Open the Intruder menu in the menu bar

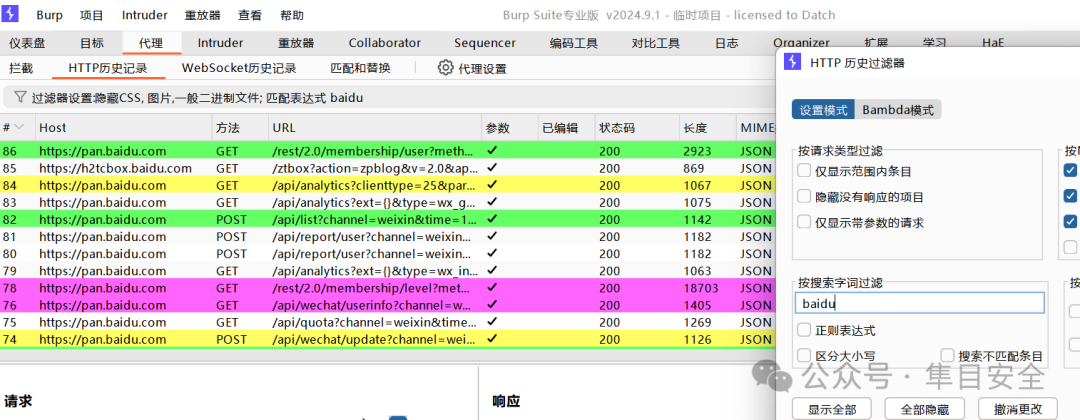point(145,15)
